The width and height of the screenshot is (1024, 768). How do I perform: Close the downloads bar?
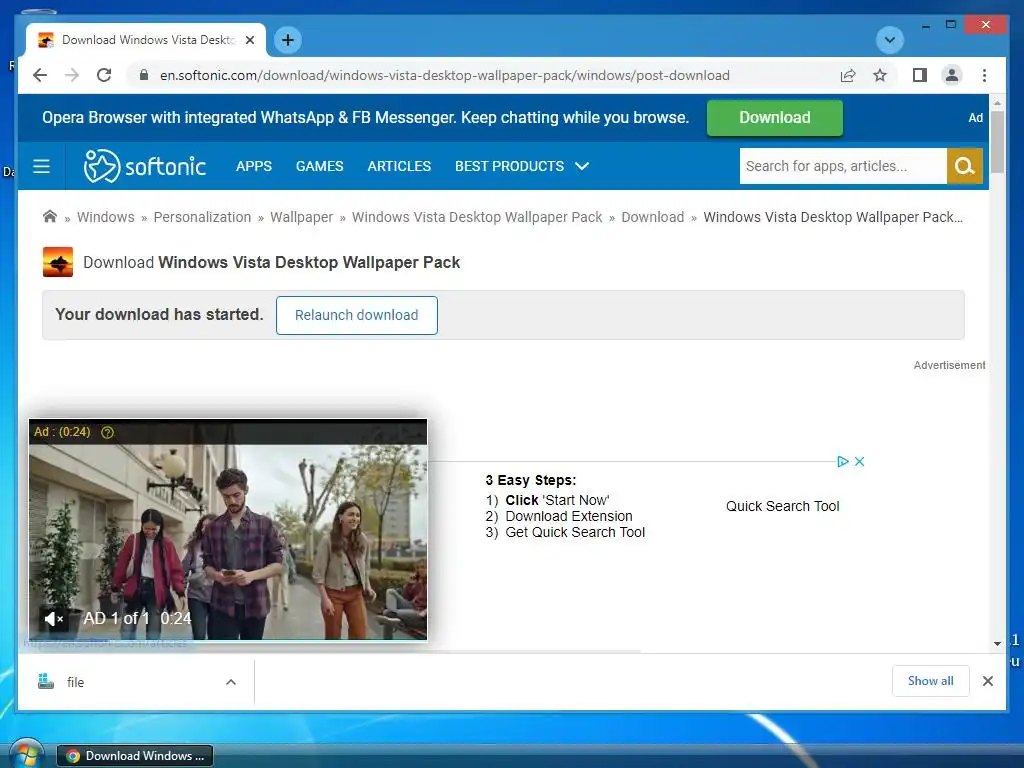987,681
